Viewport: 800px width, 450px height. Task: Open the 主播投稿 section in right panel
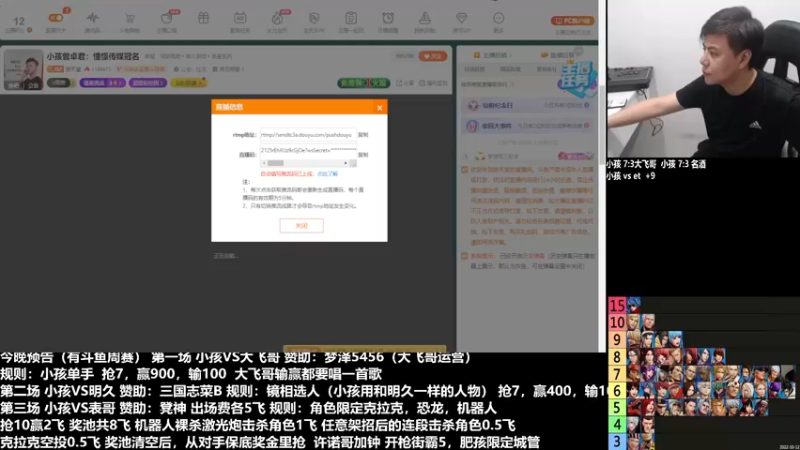pyautogui.click(x=493, y=55)
